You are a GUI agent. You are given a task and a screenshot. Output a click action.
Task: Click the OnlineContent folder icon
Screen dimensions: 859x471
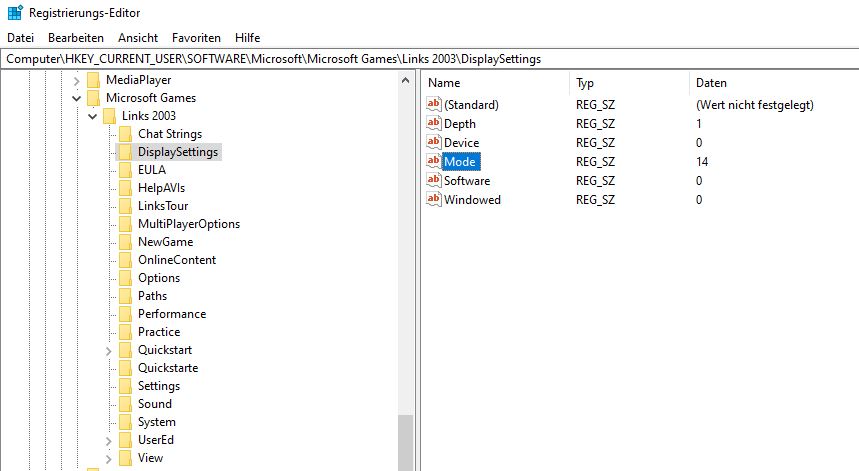tap(125, 260)
